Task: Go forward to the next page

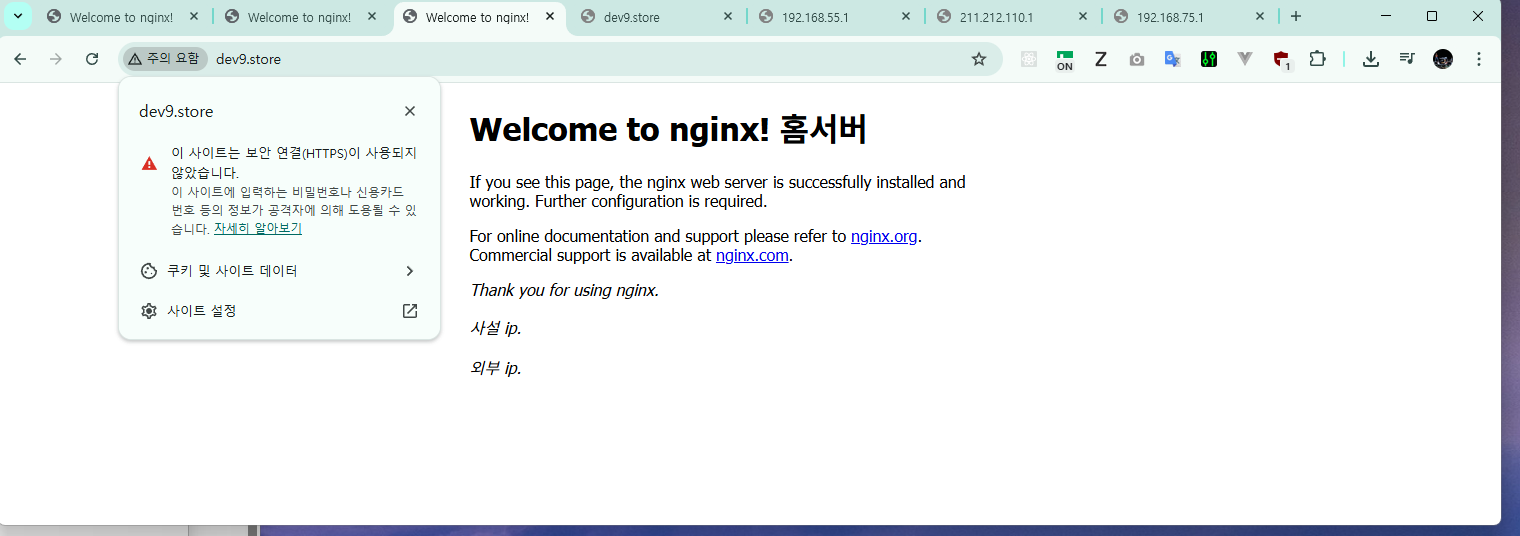Action: click(x=56, y=59)
